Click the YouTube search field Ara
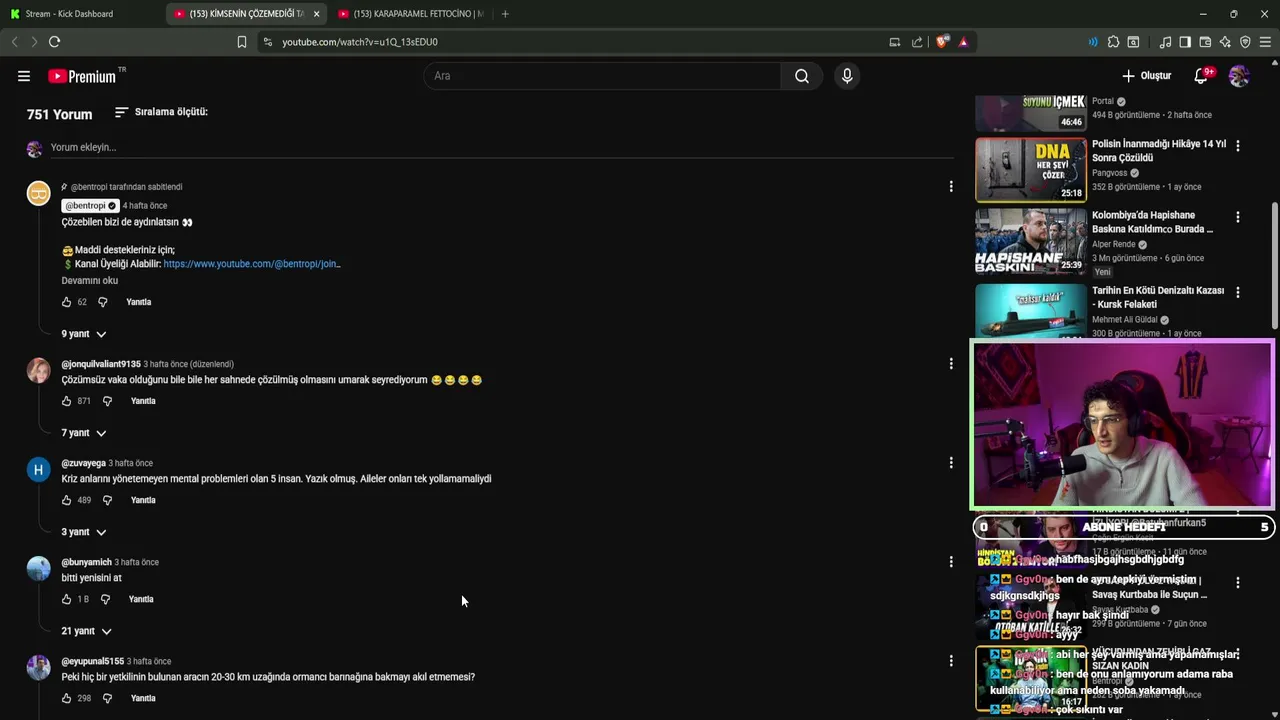1280x720 pixels. pyautogui.click(x=602, y=76)
